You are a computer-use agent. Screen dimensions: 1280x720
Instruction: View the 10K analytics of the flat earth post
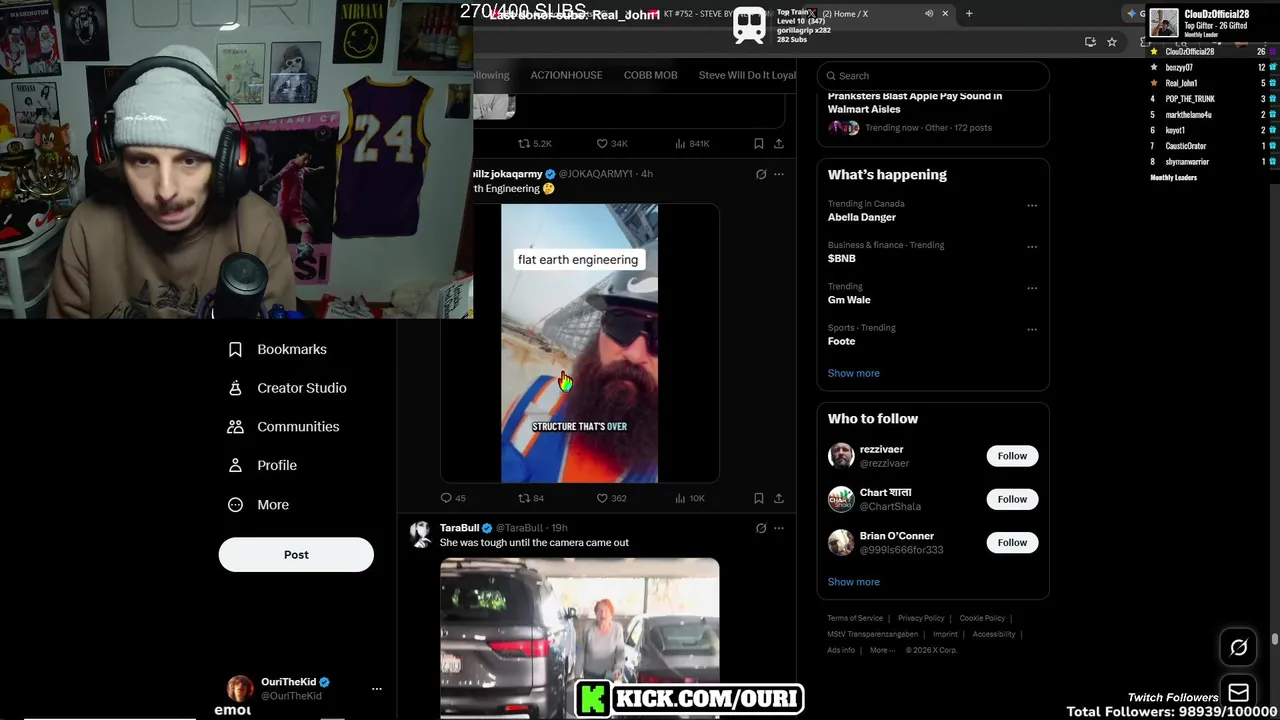[690, 498]
